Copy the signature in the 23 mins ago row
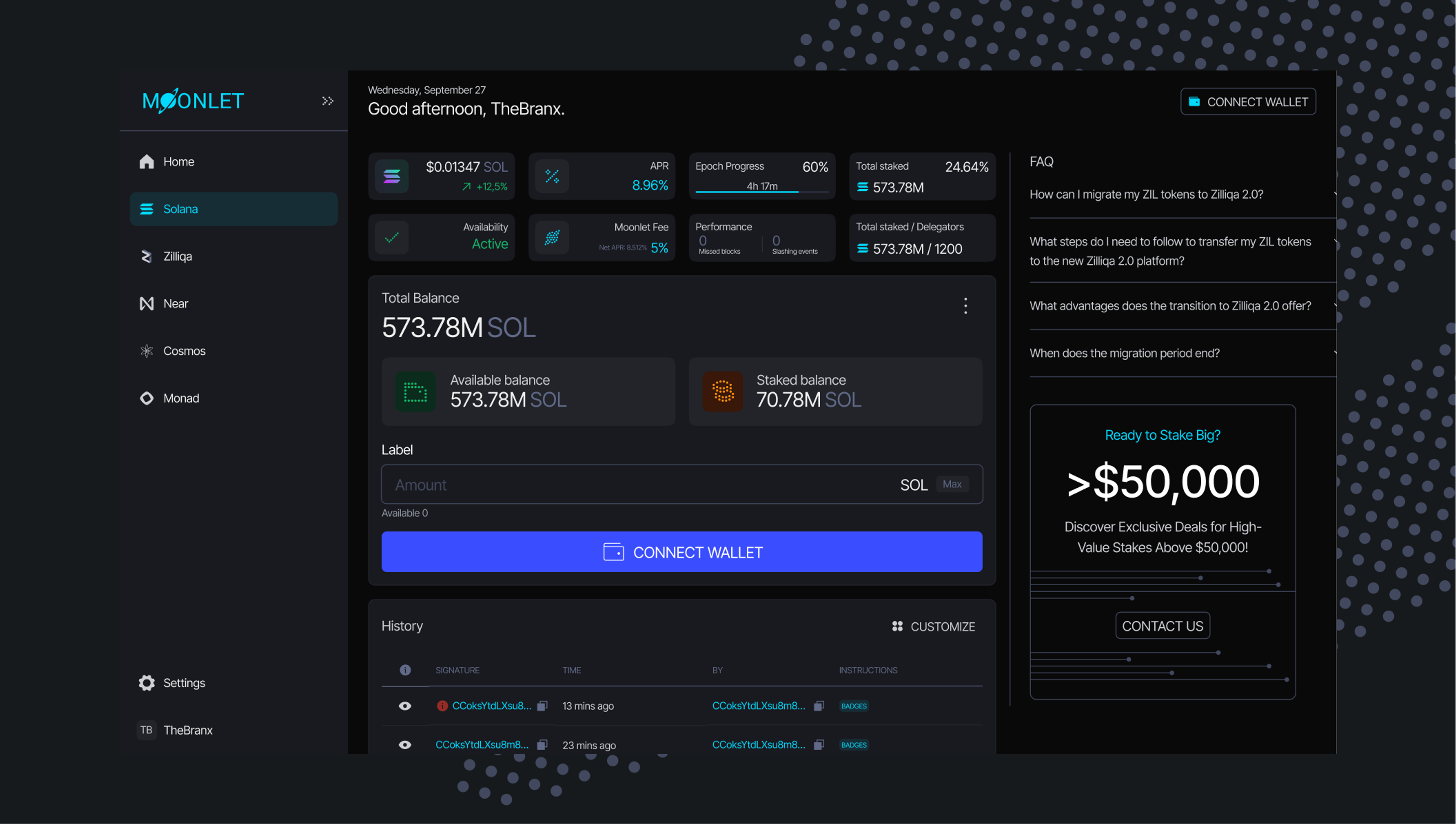 pyautogui.click(x=542, y=745)
